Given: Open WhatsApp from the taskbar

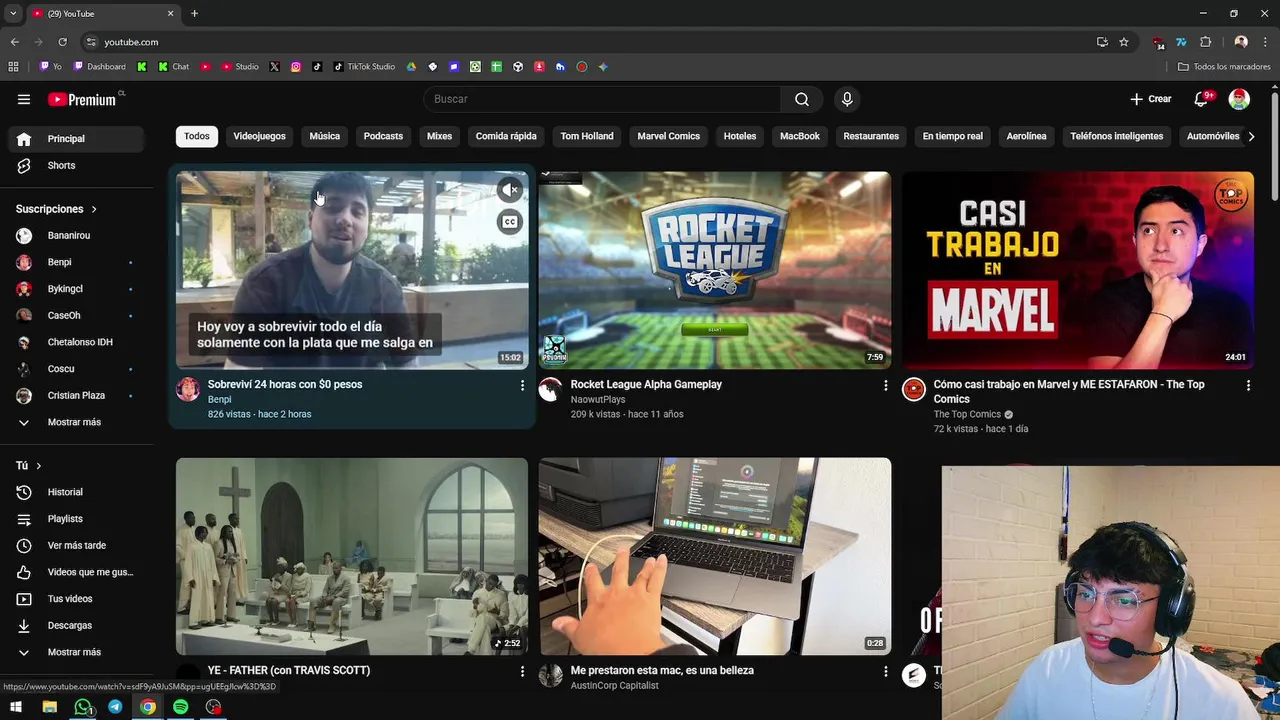Looking at the screenshot, I should click(83, 707).
